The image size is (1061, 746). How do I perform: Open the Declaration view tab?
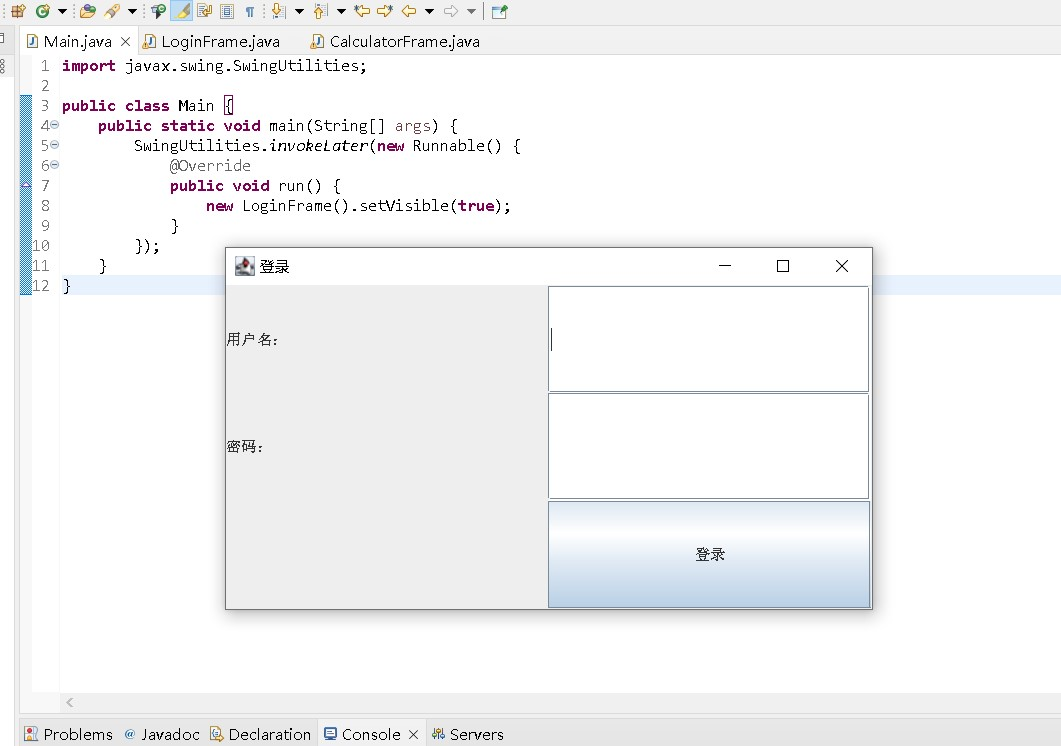point(261,734)
